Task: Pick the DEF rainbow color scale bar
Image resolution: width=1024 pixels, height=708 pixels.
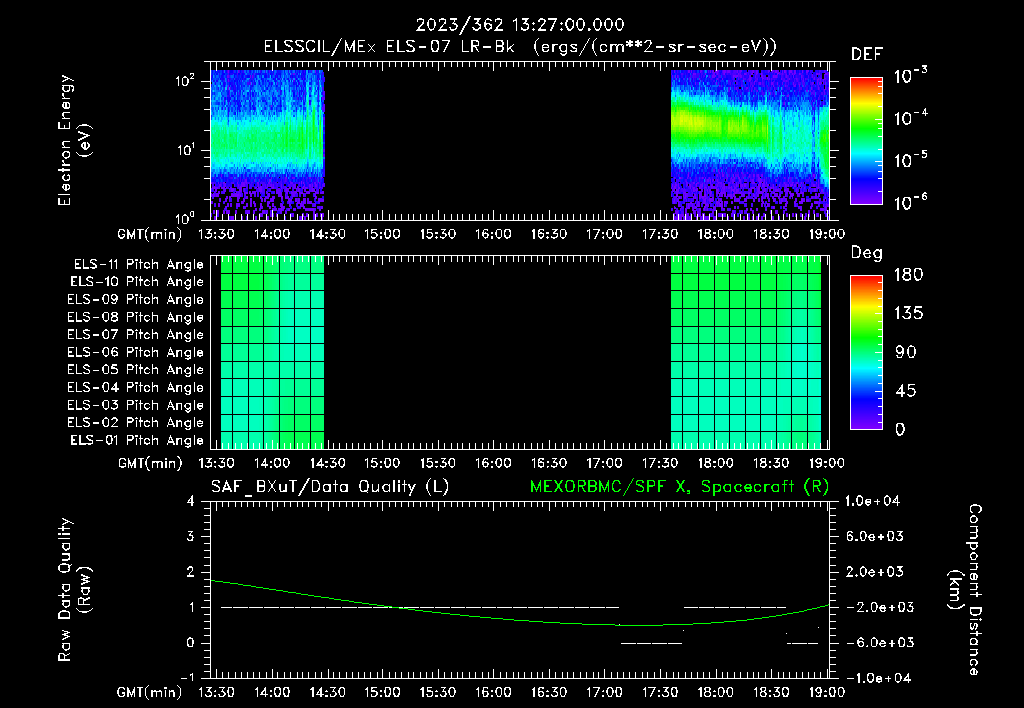Action: click(x=866, y=141)
